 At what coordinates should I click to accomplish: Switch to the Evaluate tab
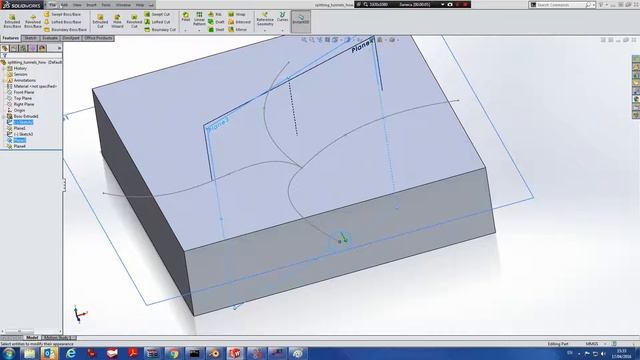pos(50,38)
